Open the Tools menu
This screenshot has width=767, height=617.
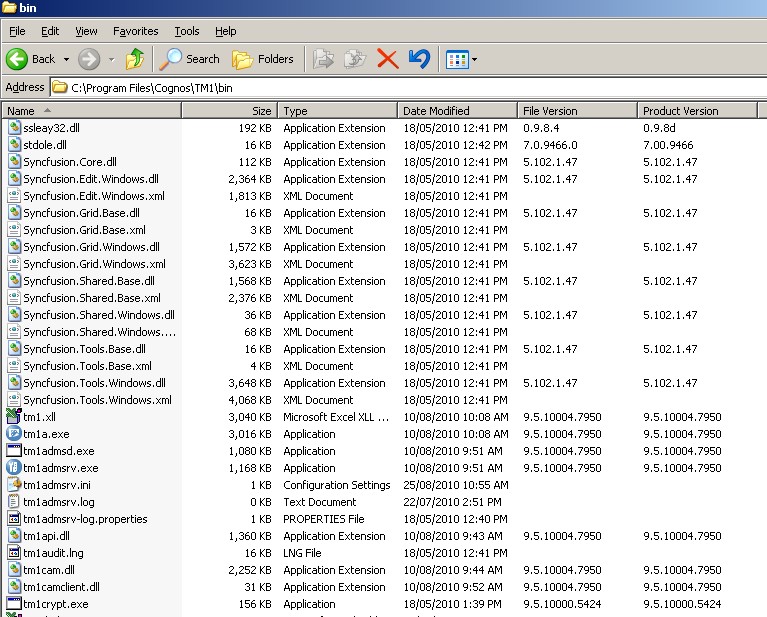(x=187, y=31)
